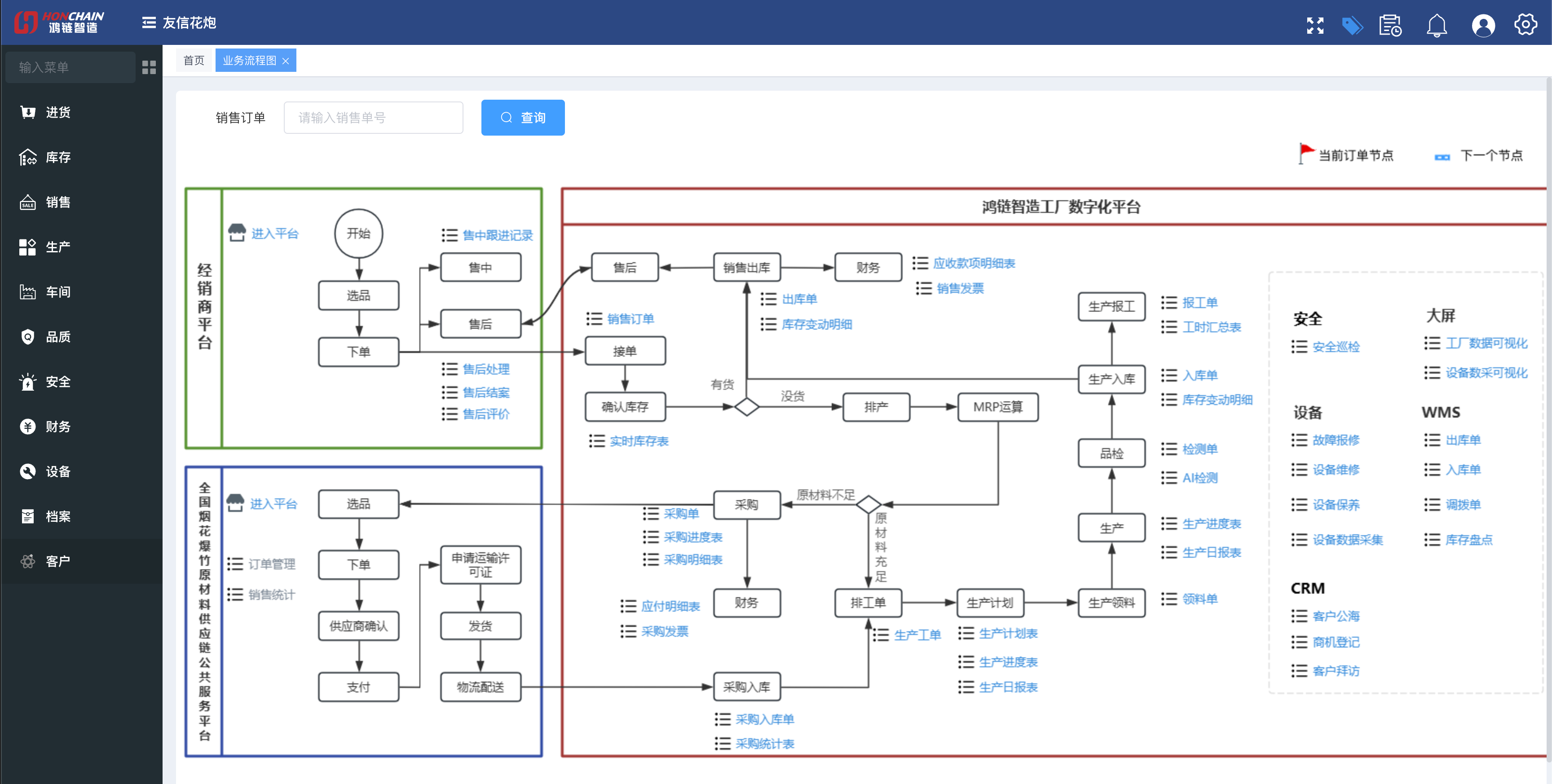1552x784 pixels.
Task: Click the 生产计划 flow node
Action: coord(990,603)
